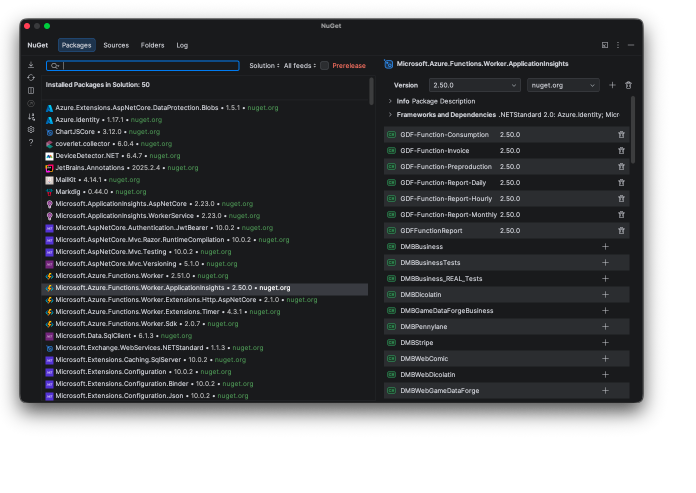Screen dimensions: 696x493
Task: Enable the Prerelease checkbox
Action: tap(324, 66)
